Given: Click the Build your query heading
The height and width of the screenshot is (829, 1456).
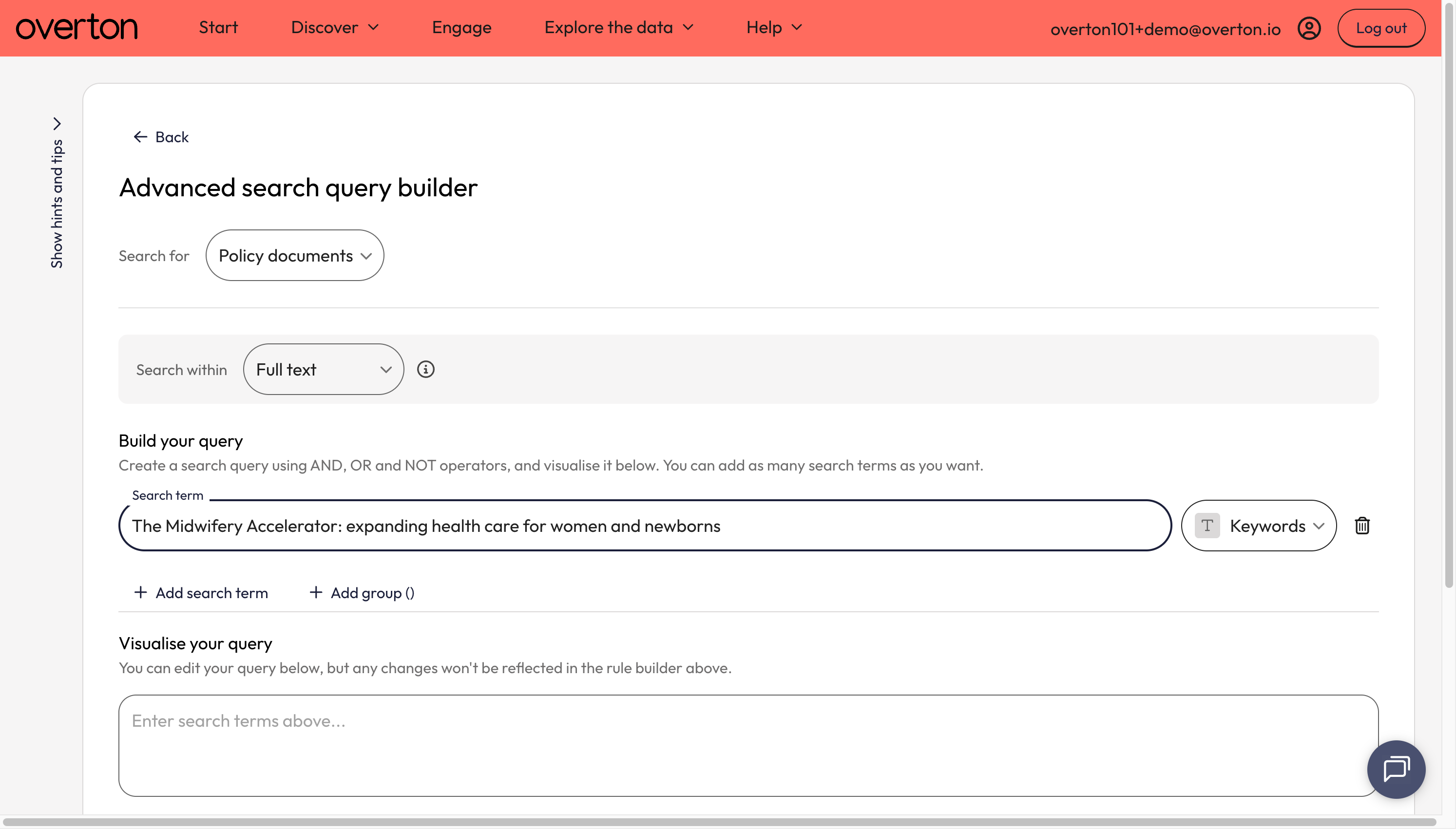Looking at the screenshot, I should click(x=180, y=441).
